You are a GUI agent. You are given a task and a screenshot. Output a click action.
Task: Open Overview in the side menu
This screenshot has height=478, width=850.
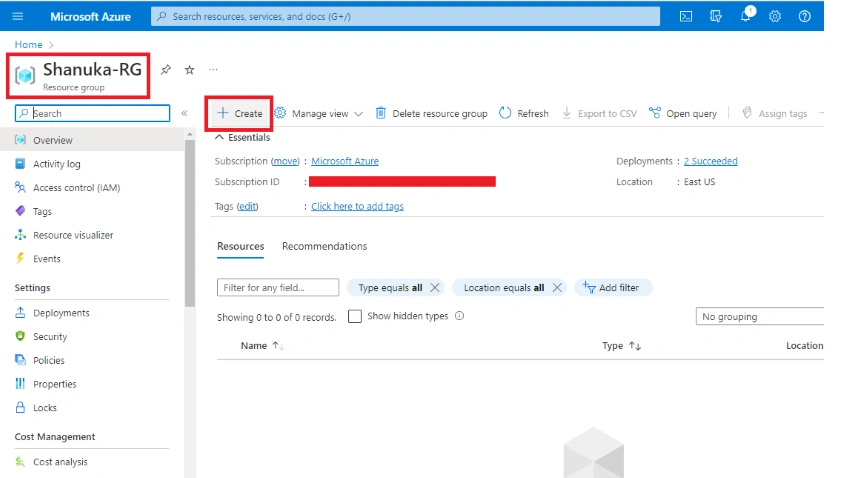(92, 140)
